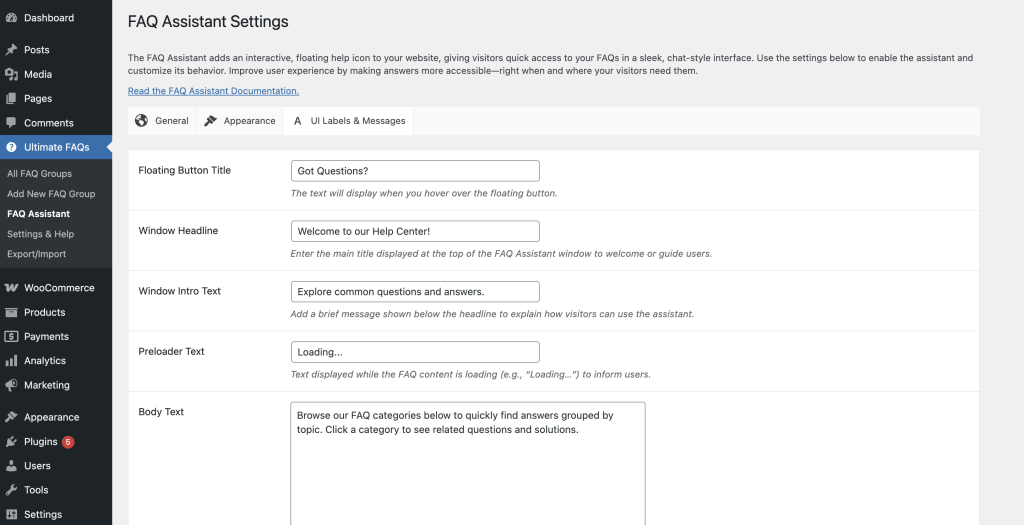Click the Marketing megaphone icon
The width and height of the screenshot is (1024, 525).
[11, 385]
